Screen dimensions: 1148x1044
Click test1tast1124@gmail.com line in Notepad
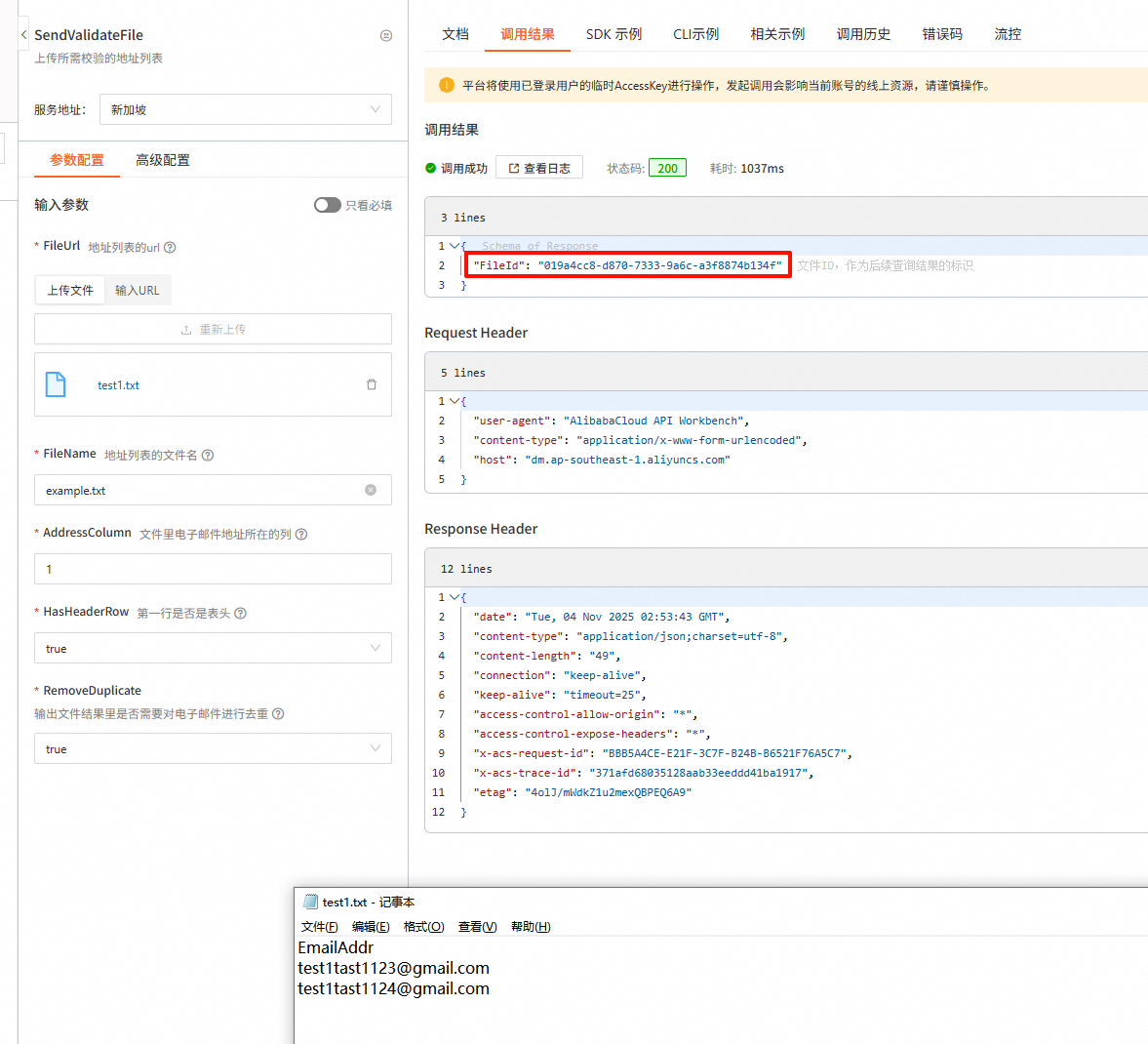393,988
